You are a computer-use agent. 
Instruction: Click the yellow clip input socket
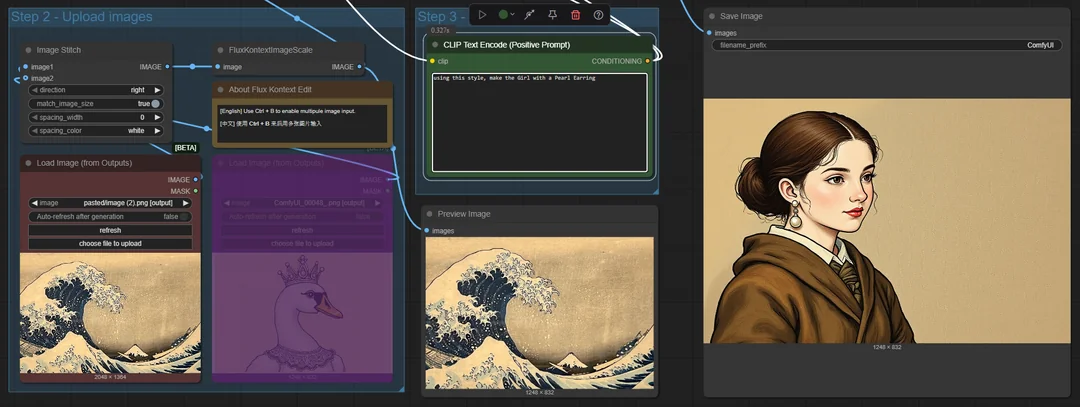432,61
